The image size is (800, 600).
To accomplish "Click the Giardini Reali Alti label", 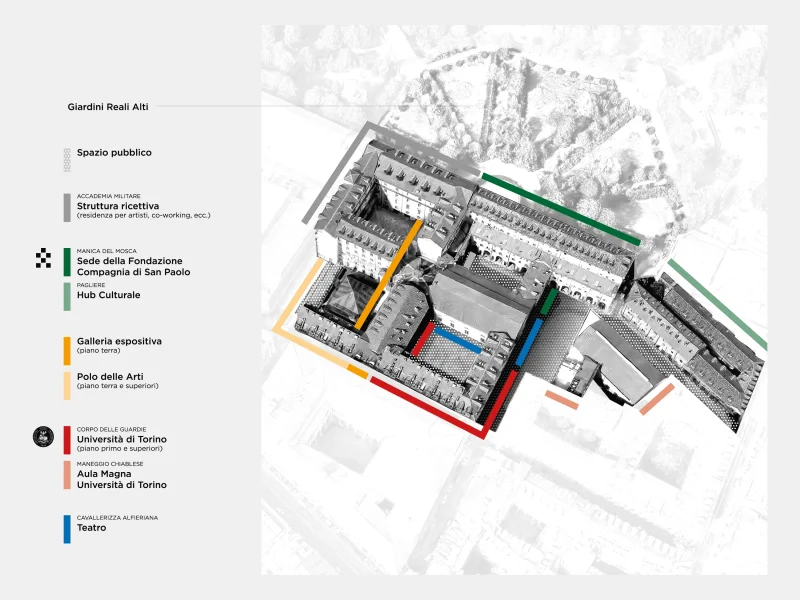I will click(x=108, y=107).
